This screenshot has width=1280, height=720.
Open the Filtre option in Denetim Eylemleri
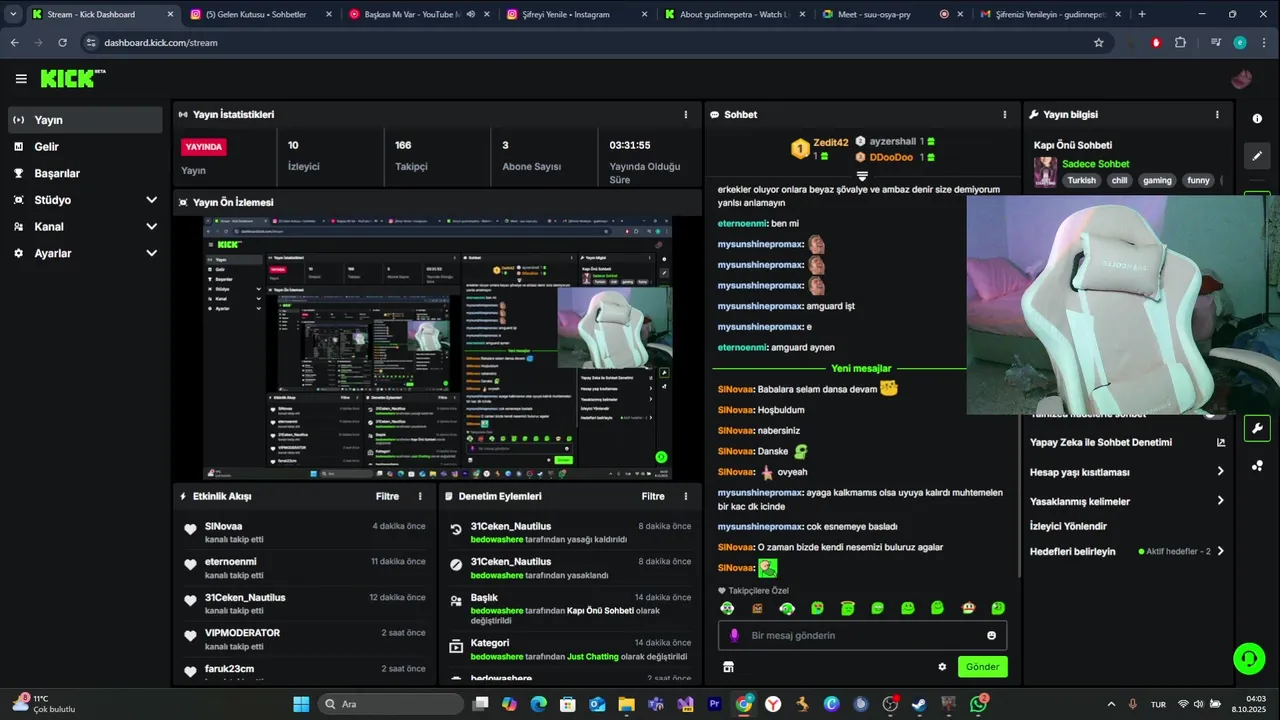(x=653, y=496)
